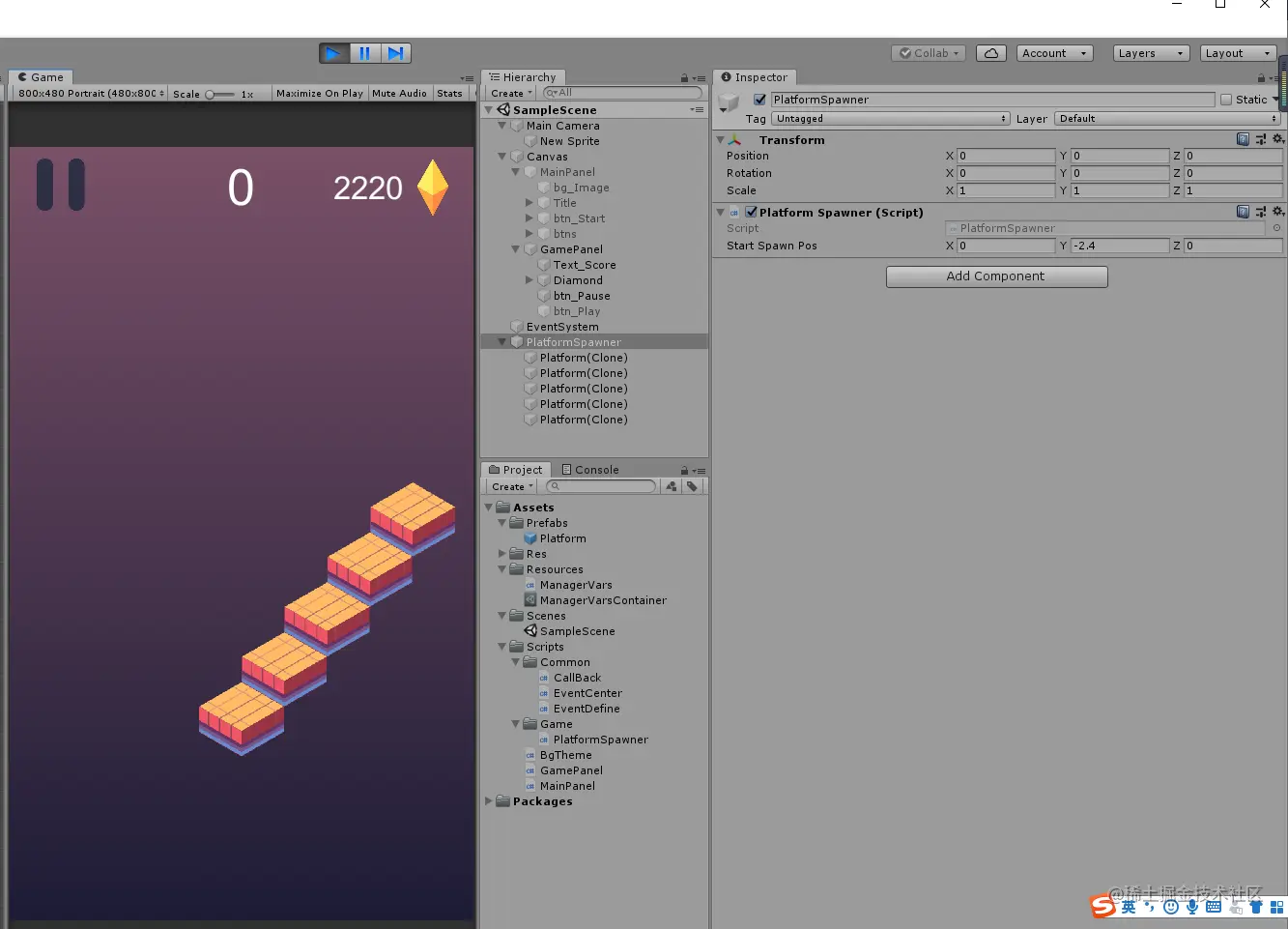Open the Hierarchy Create dropdown
Screen dimensions: 1288x929
(x=511, y=94)
